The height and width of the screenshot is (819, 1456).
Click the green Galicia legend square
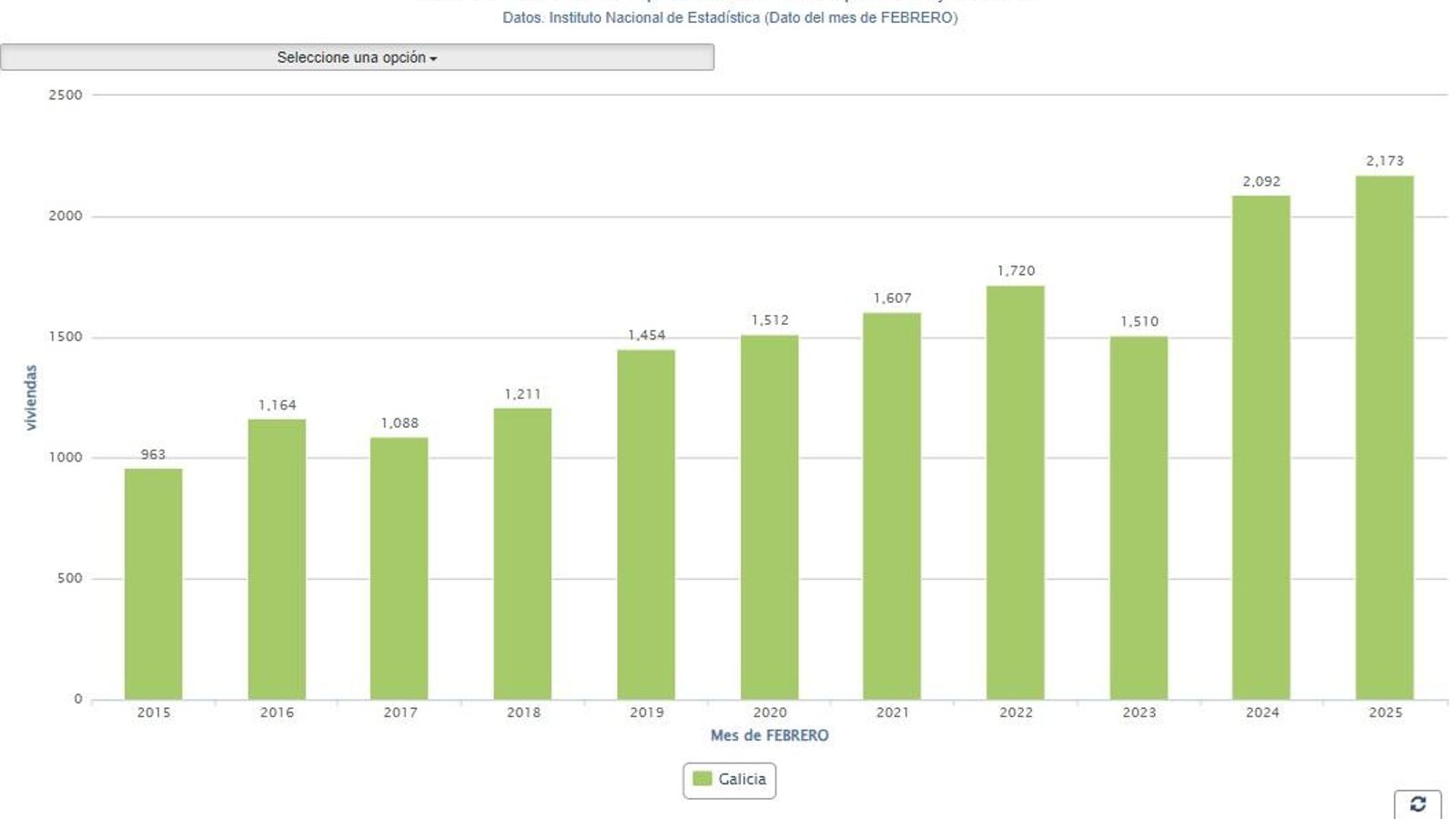(701, 779)
